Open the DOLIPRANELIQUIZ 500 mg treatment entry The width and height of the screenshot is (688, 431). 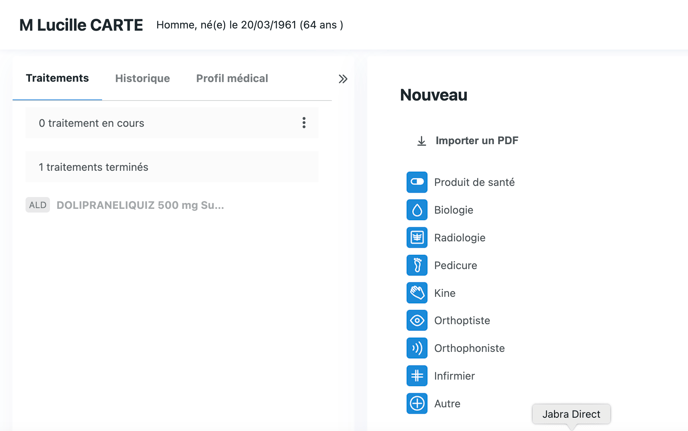coord(140,205)
